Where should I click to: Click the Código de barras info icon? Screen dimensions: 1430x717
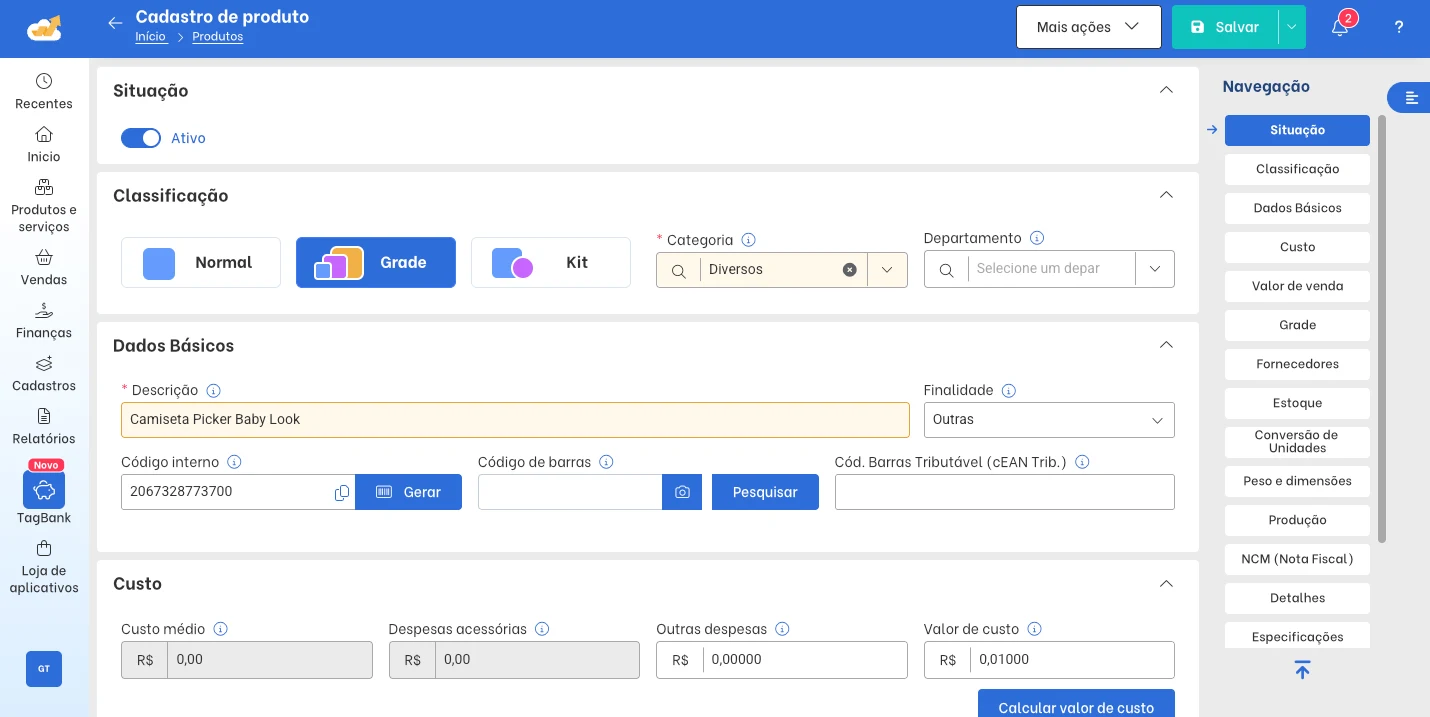tap(606, 462)
